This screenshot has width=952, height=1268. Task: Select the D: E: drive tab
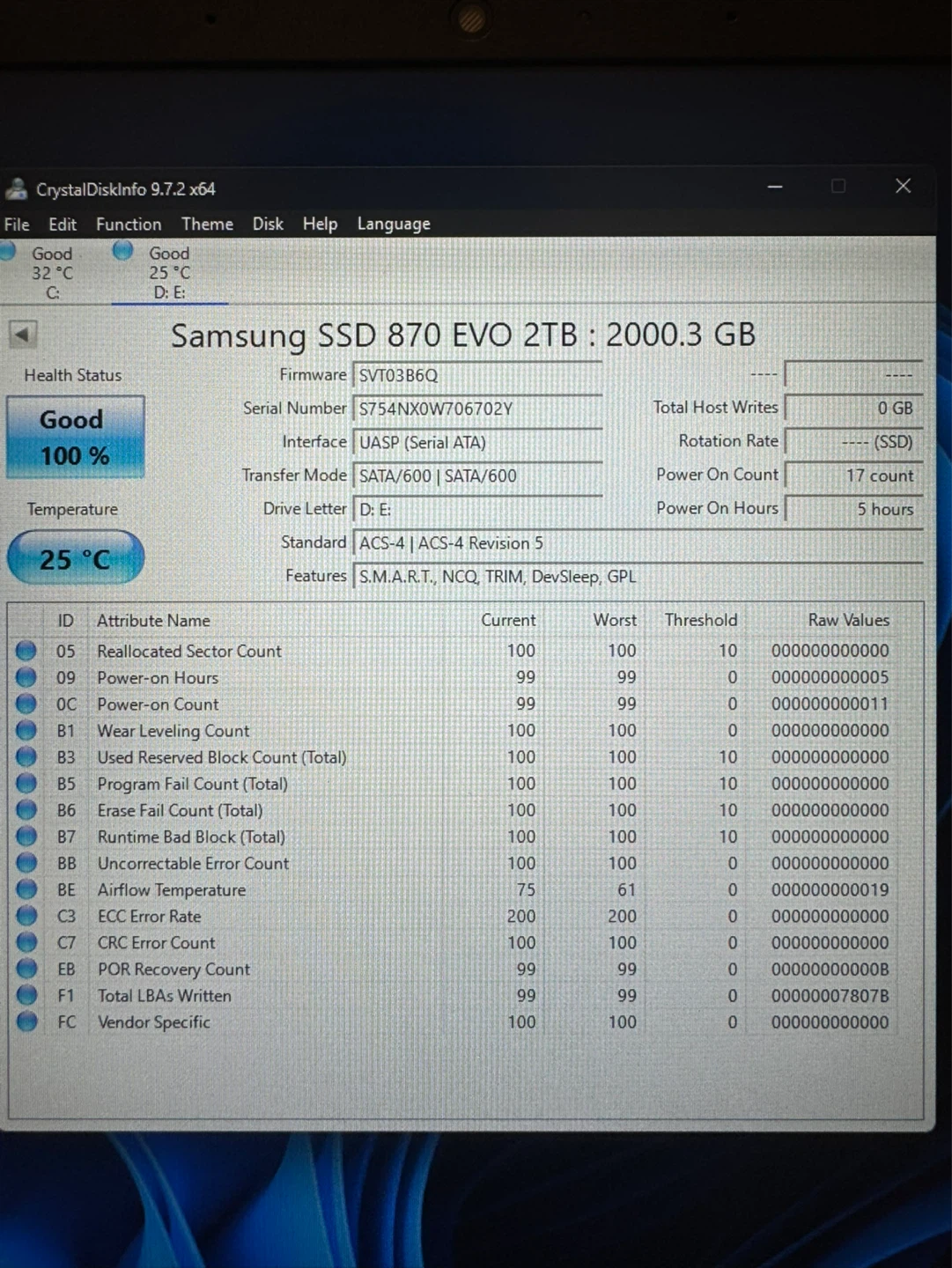[169, 273]
